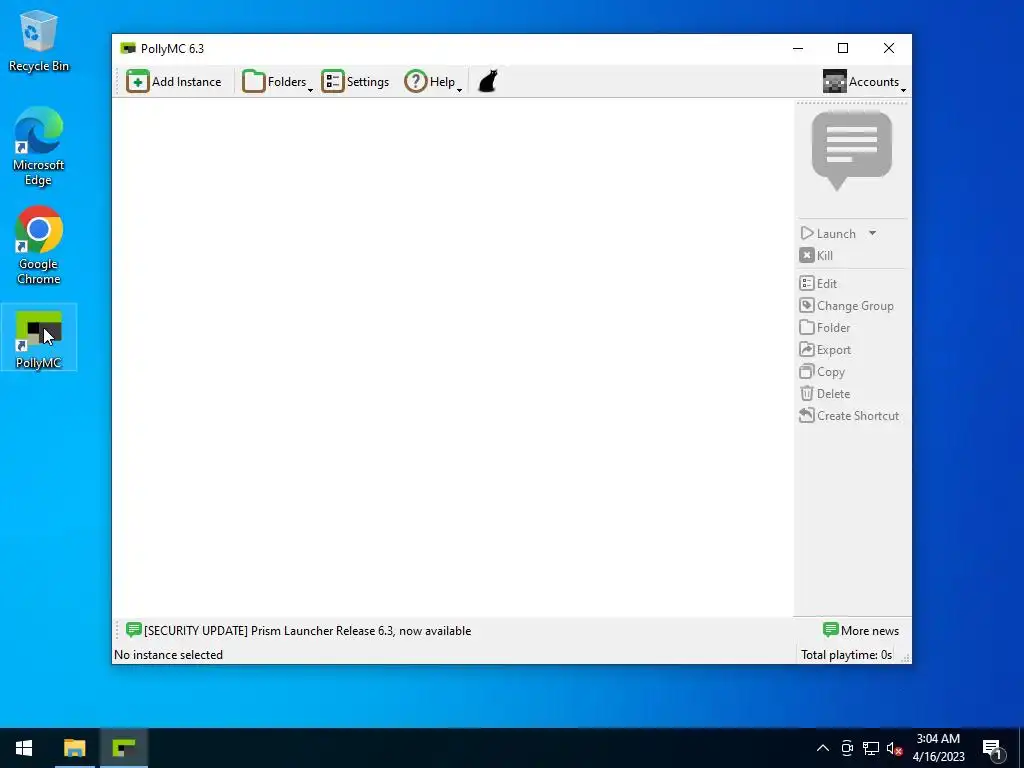Click the Total playtime status text
Image resolution: width=1024 pixels, height=768 pixels.
(x=846, y=655)
